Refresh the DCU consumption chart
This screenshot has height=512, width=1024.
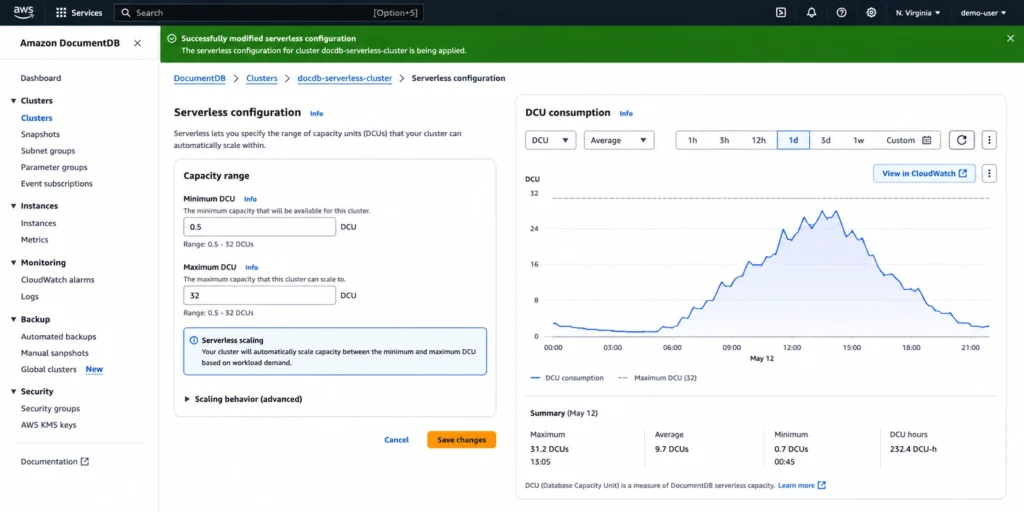pos(961,140)
